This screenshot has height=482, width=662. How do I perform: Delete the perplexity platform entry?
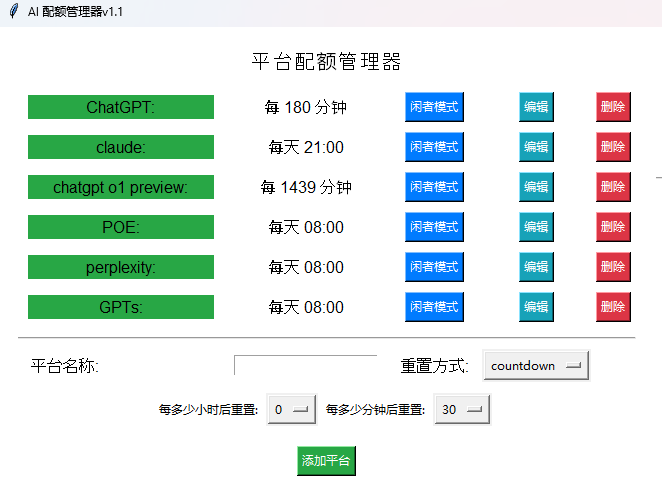click(x=613, y=267)
